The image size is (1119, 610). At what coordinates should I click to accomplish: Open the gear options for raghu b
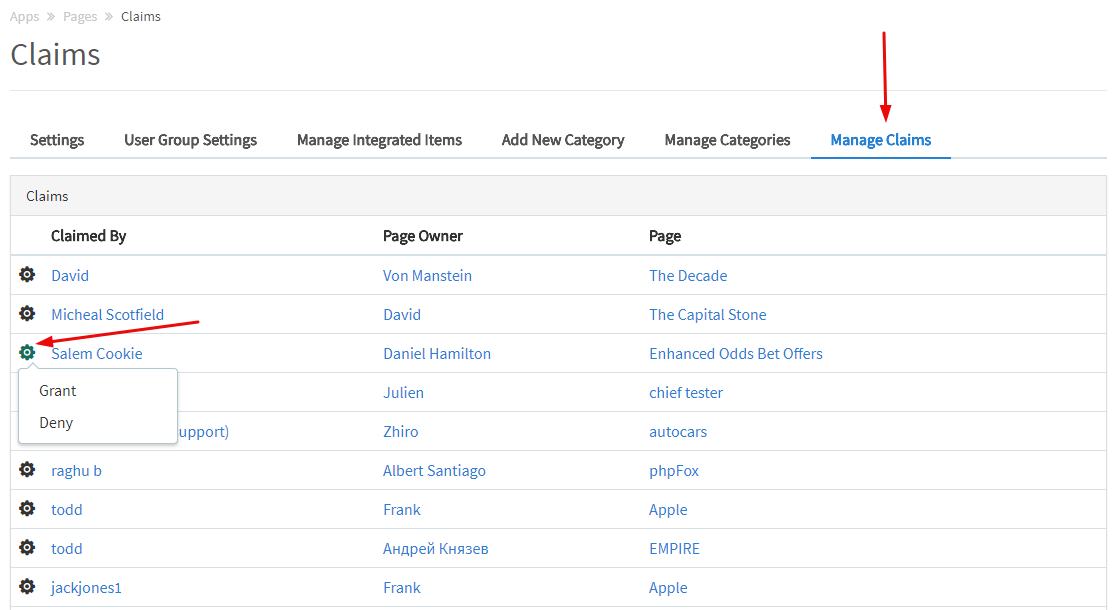tap(27, 470)
